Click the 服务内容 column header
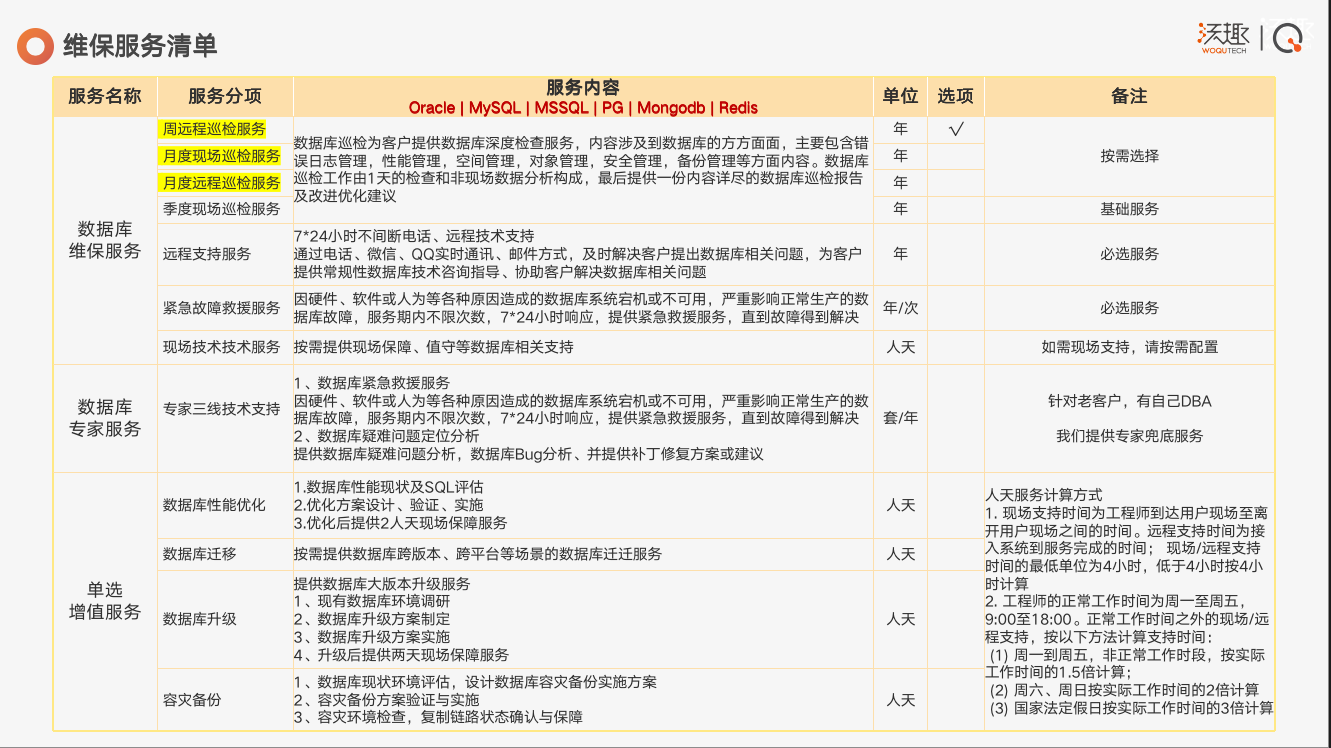Screen dimensions: 1331x748 click(583, 88)
